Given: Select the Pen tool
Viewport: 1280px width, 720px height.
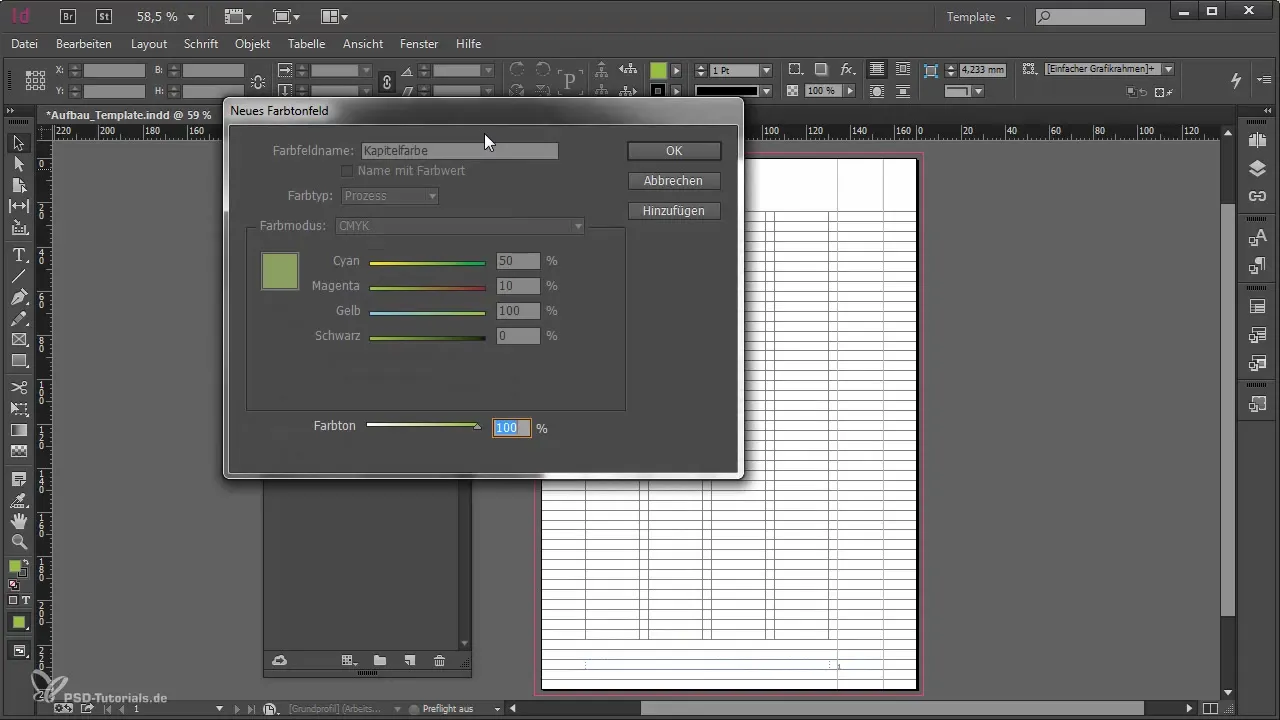Looking at the screenshot, I should [18, 298].
